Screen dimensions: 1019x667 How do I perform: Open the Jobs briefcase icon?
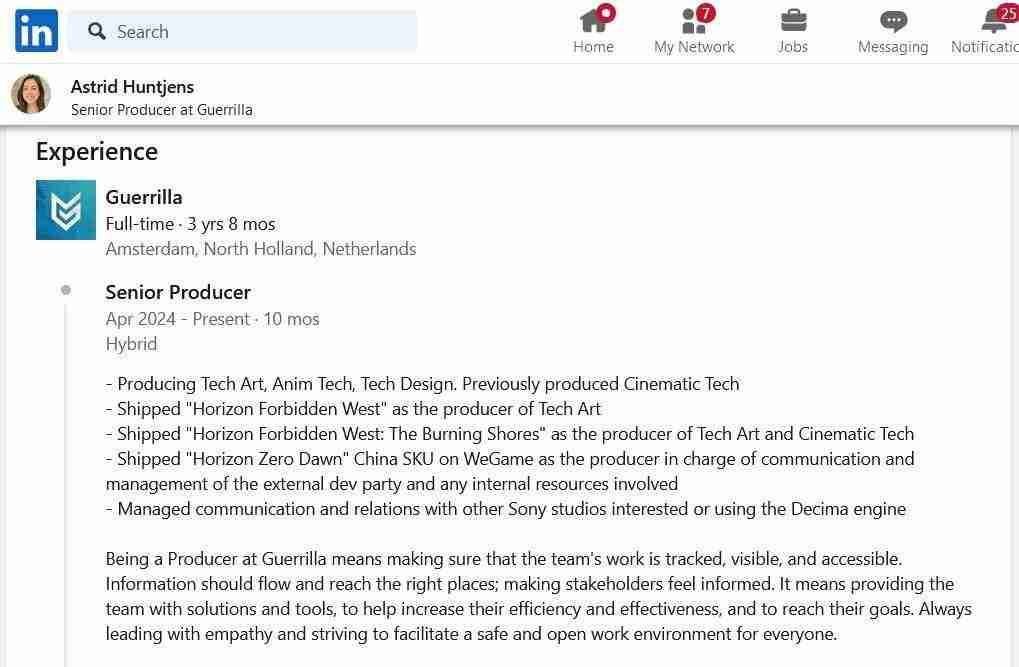[793, 20]
